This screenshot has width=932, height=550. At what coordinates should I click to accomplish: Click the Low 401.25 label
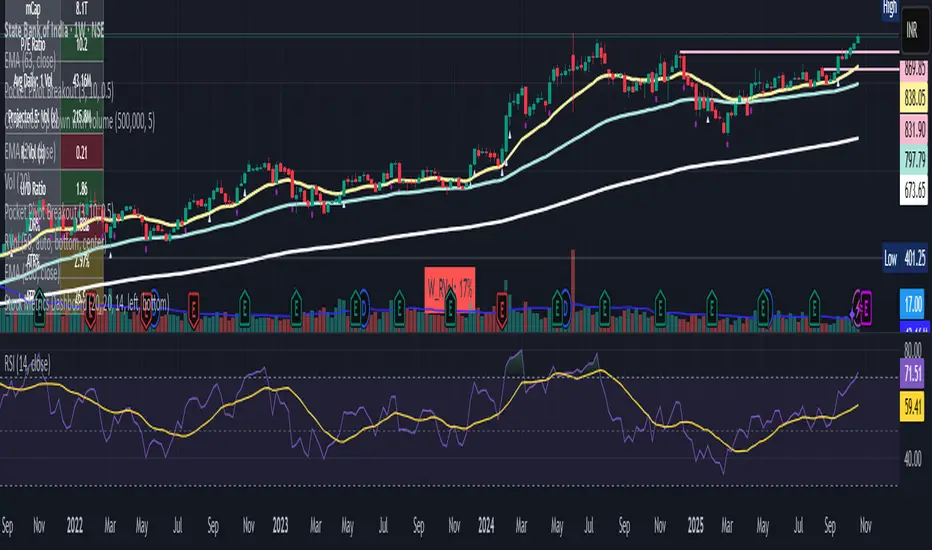pos(905,258)
